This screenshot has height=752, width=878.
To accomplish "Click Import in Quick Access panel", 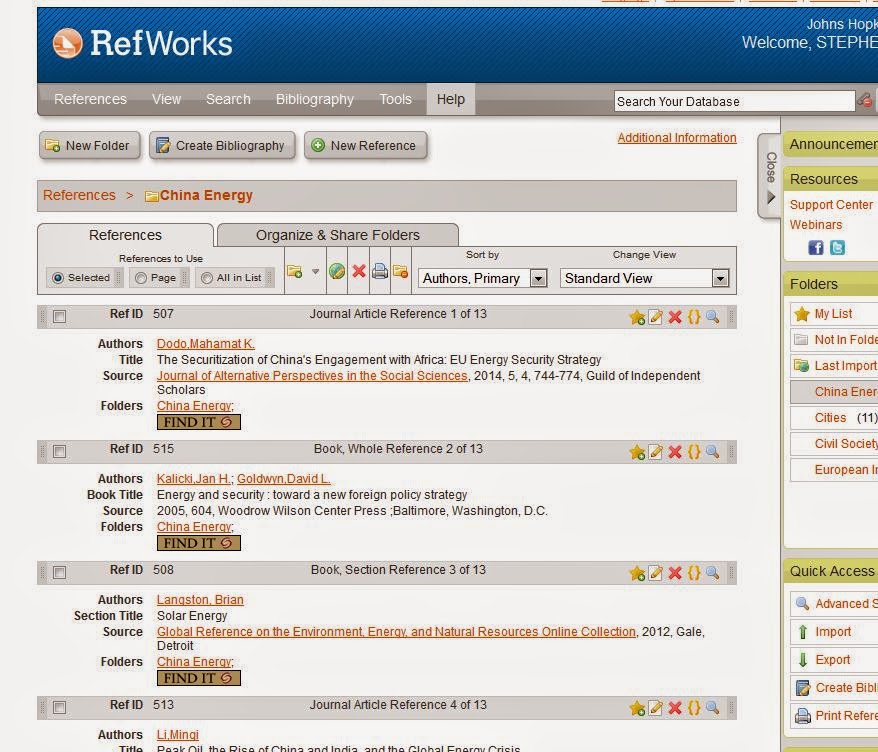I will pyautogui.click(x=833, y=632).
